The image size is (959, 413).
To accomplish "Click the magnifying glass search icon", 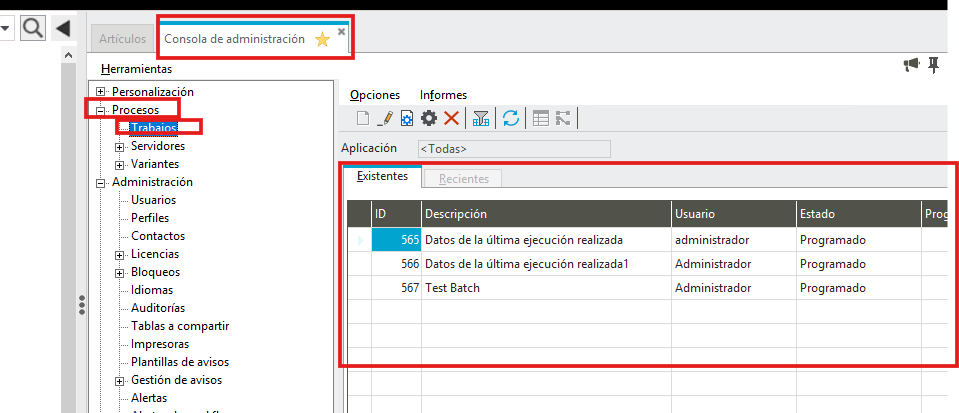I will pyautogui.click(x=33, y=28).
